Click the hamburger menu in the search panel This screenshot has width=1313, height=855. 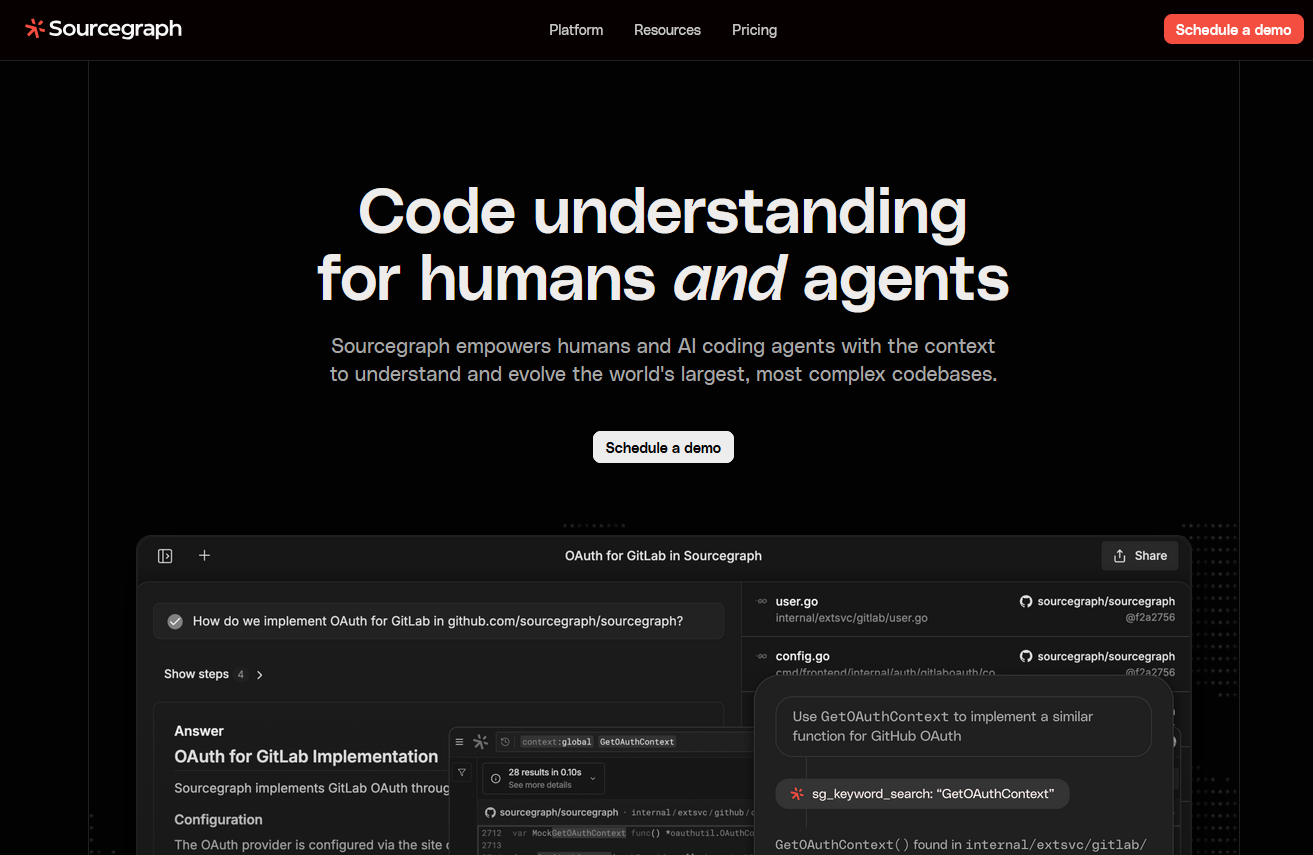tap(459, 742)
